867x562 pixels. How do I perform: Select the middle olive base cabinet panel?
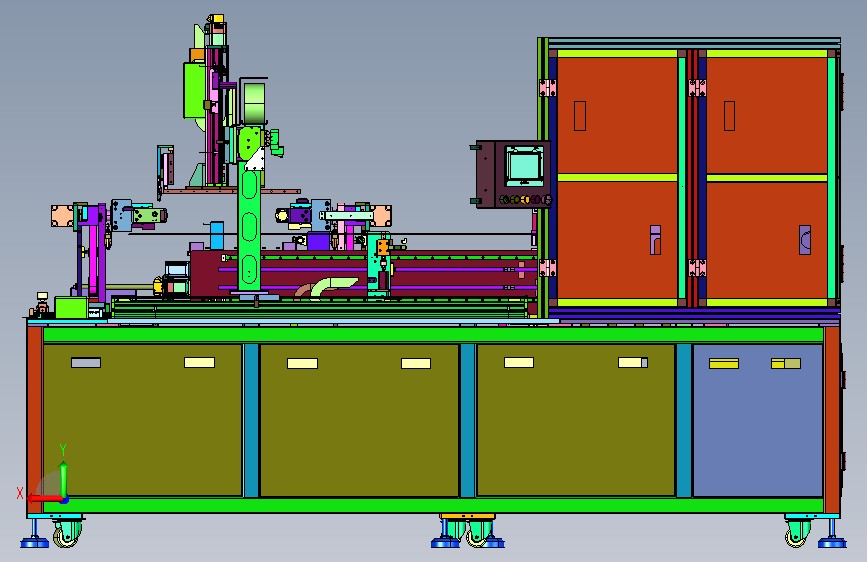coord(359,420)
